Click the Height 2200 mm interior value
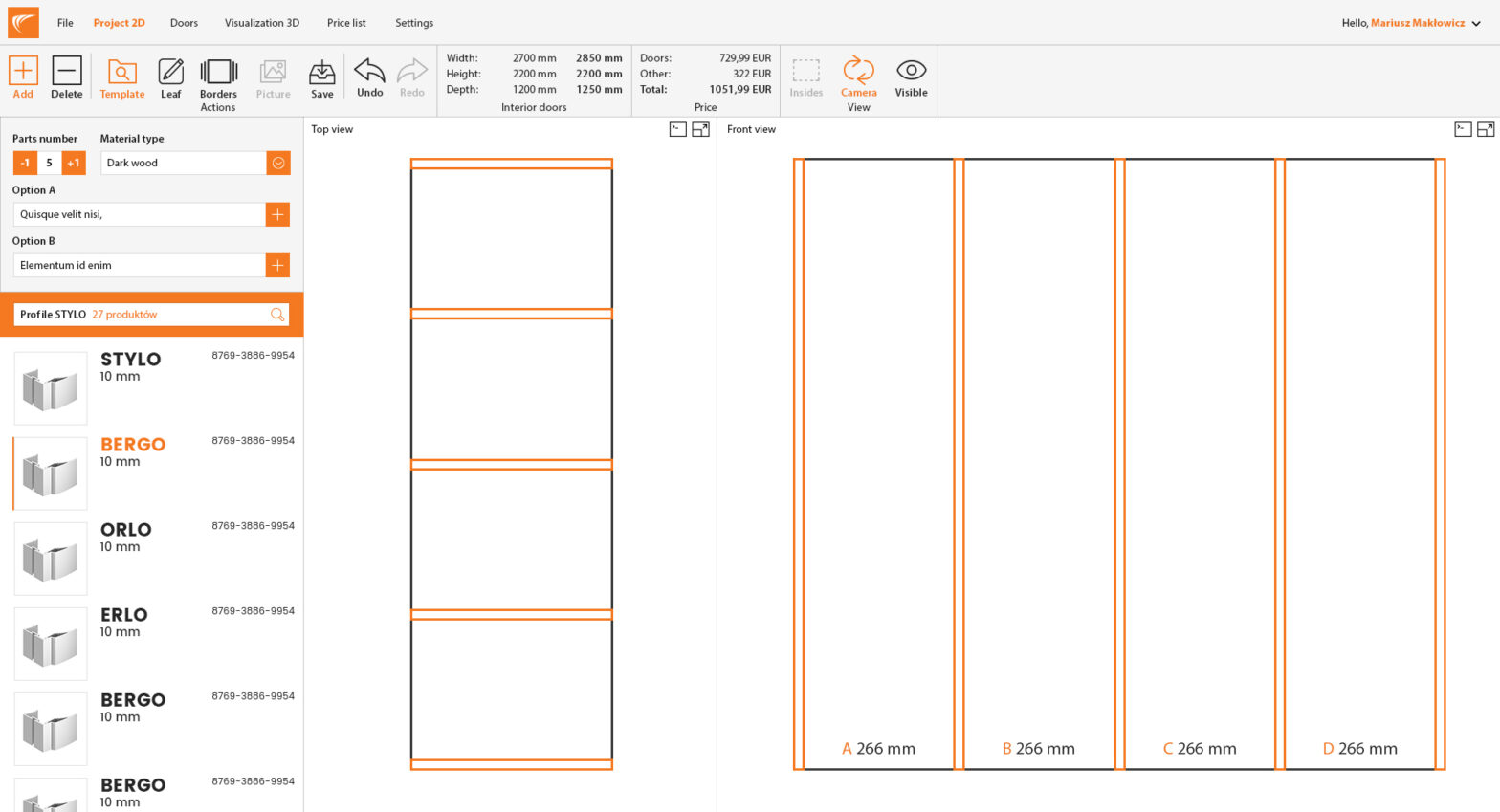This screenshot has height=812, width=1500. (534, 74)
